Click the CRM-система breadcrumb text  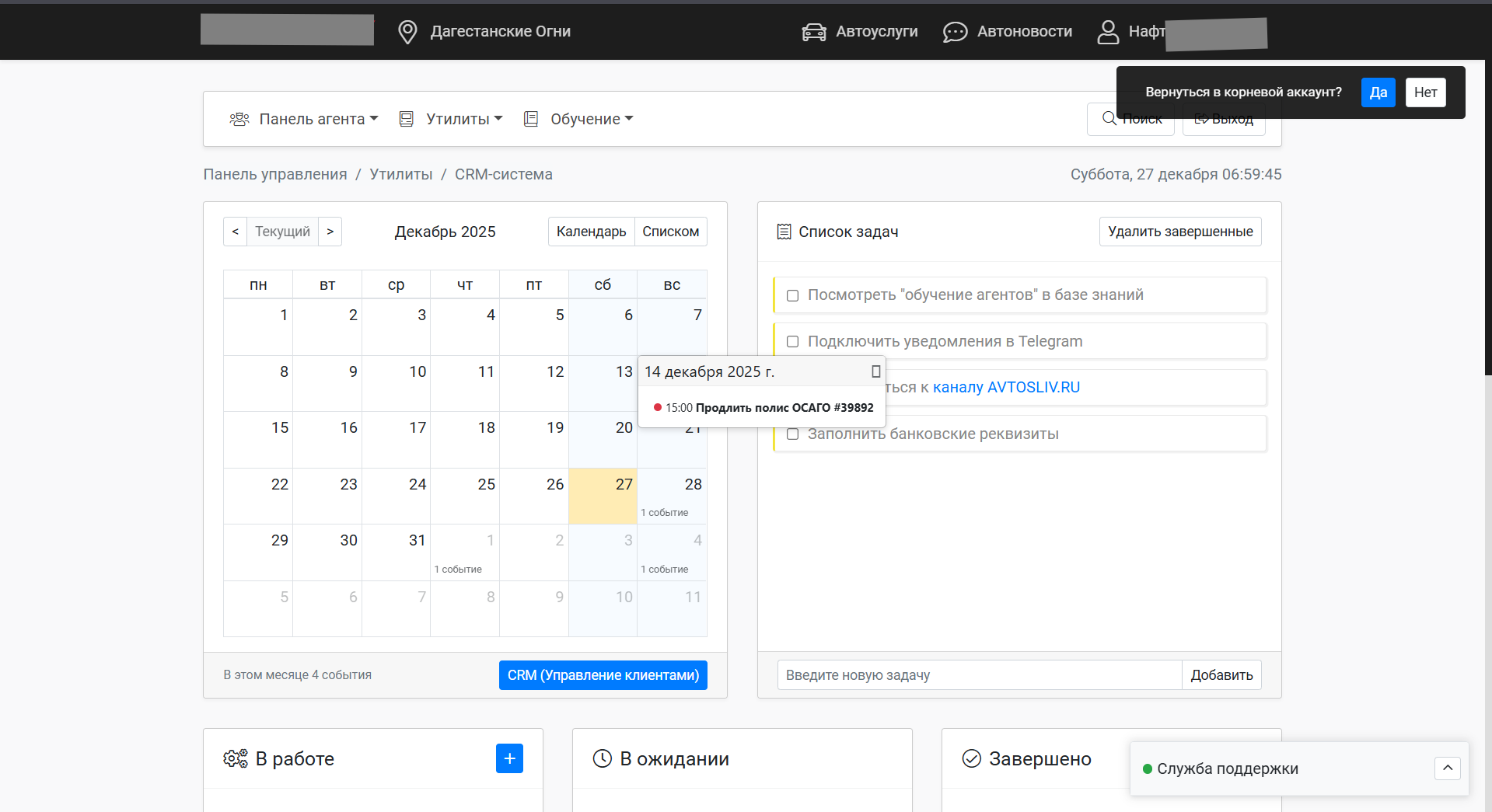504,174
